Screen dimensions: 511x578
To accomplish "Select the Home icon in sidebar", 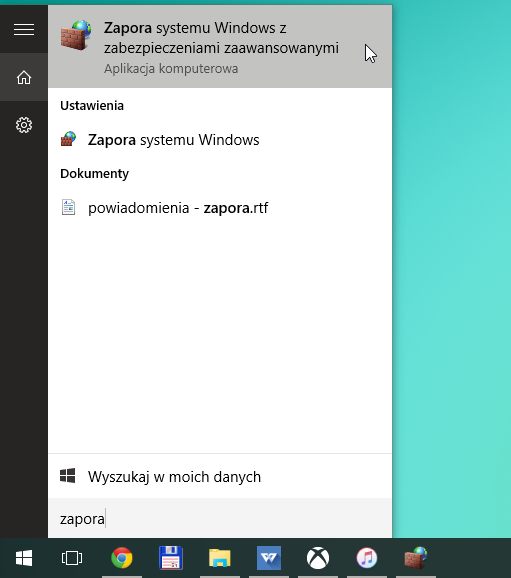I will (x=24, y=77).
